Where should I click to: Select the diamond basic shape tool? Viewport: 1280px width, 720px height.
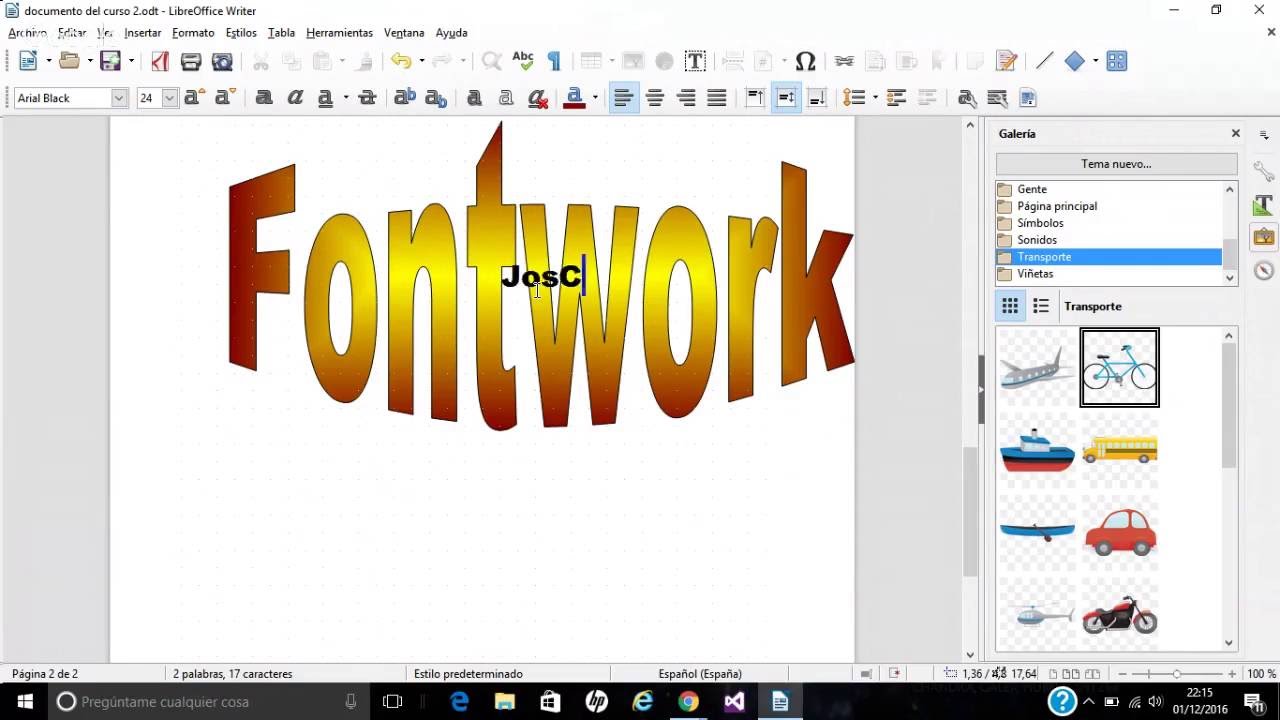point(1074,61)
